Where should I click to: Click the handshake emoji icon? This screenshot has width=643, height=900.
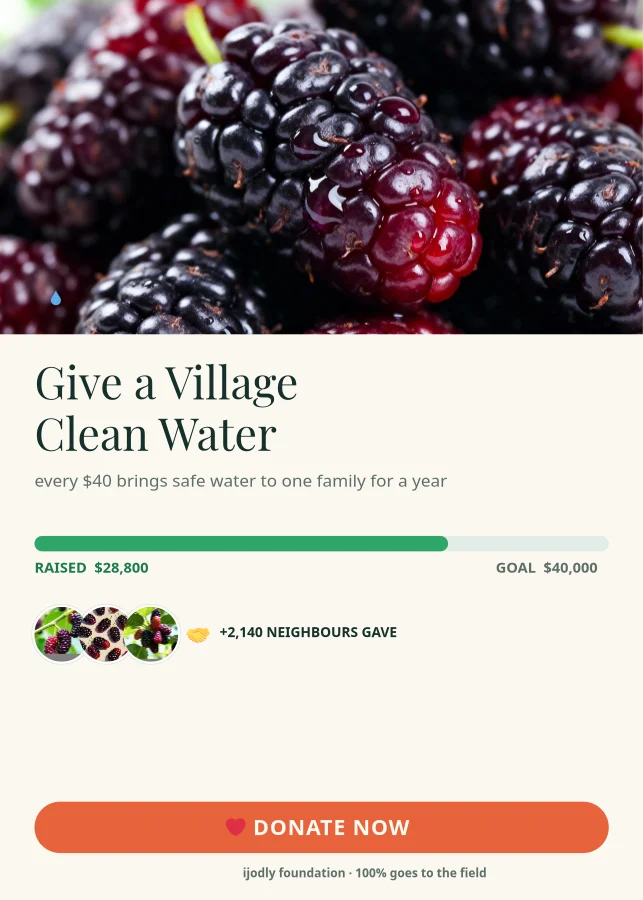click(x=198, y=634)
